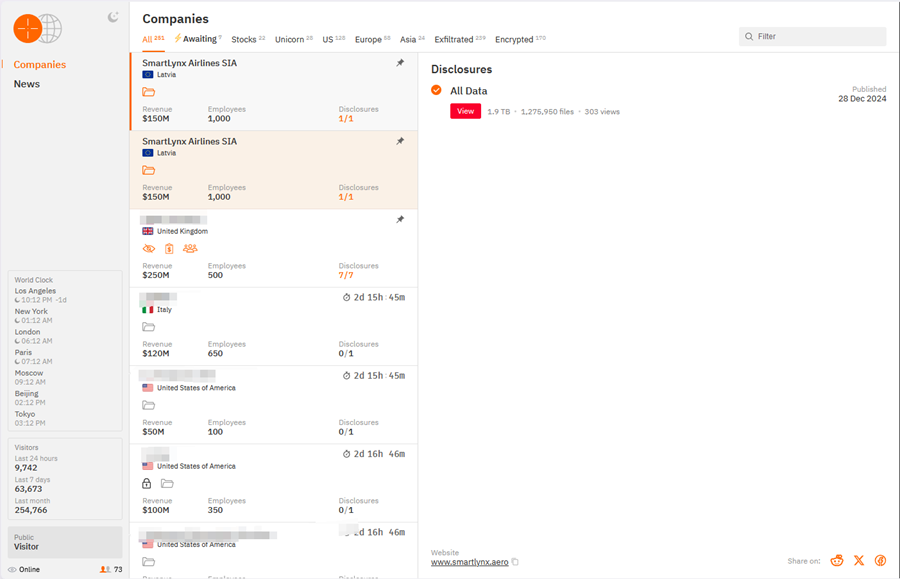Image resolution: width=900 pixels, height=579 pixels.
Task: Click the 650 employees value
Action: (215, 353)
